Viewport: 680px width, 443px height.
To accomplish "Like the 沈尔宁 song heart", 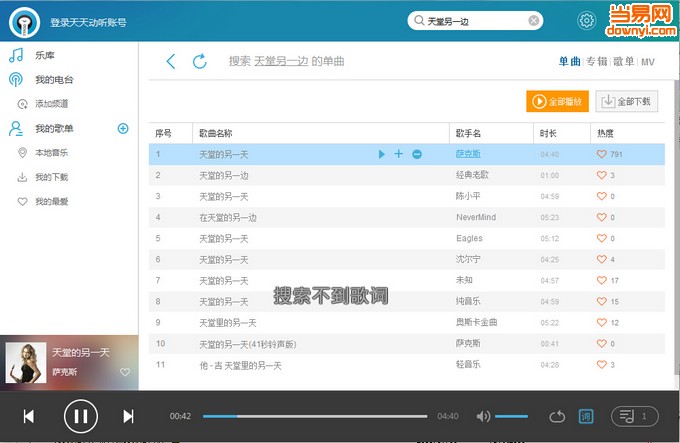I will (x=602, y=259).
